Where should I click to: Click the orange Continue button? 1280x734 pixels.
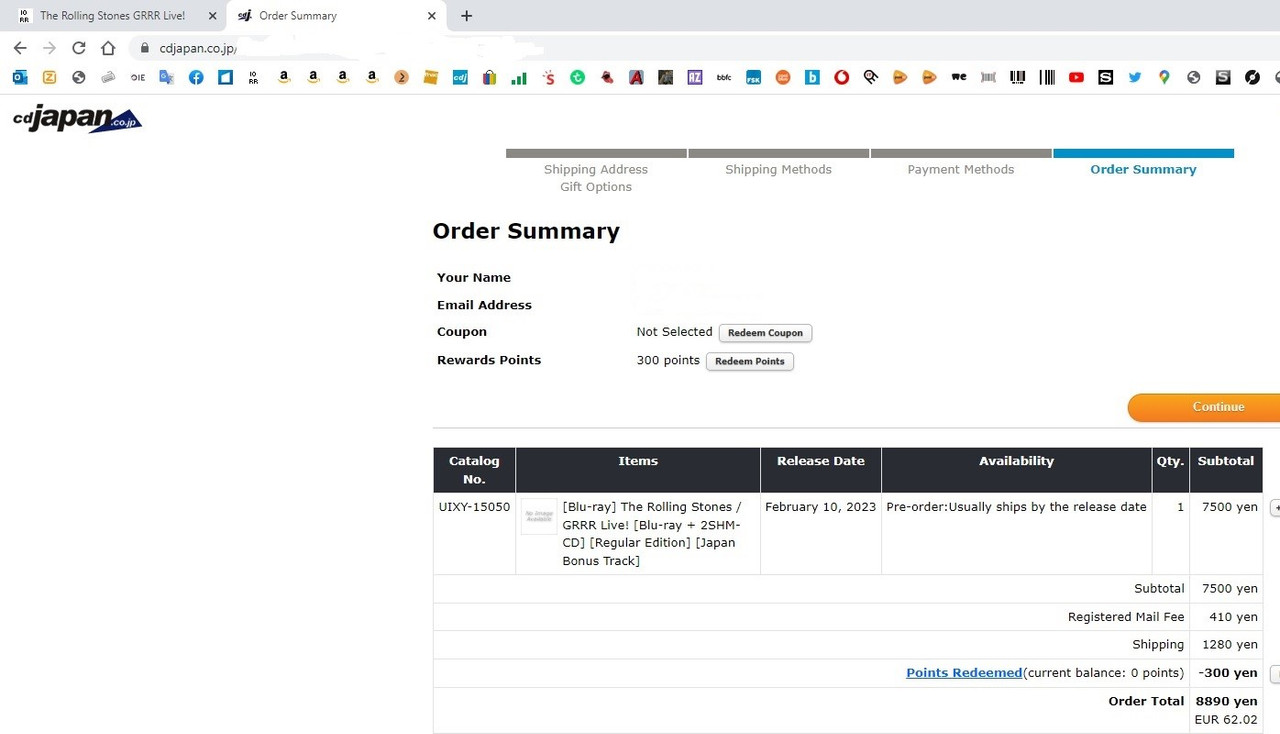click(x=1204, y=407)
